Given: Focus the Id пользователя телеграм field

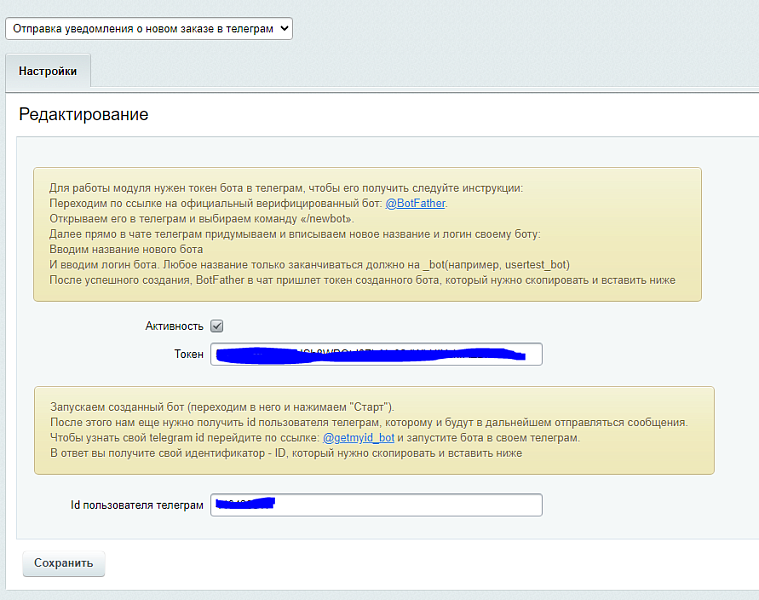Looking at the screenshot, I should [376, 505].
